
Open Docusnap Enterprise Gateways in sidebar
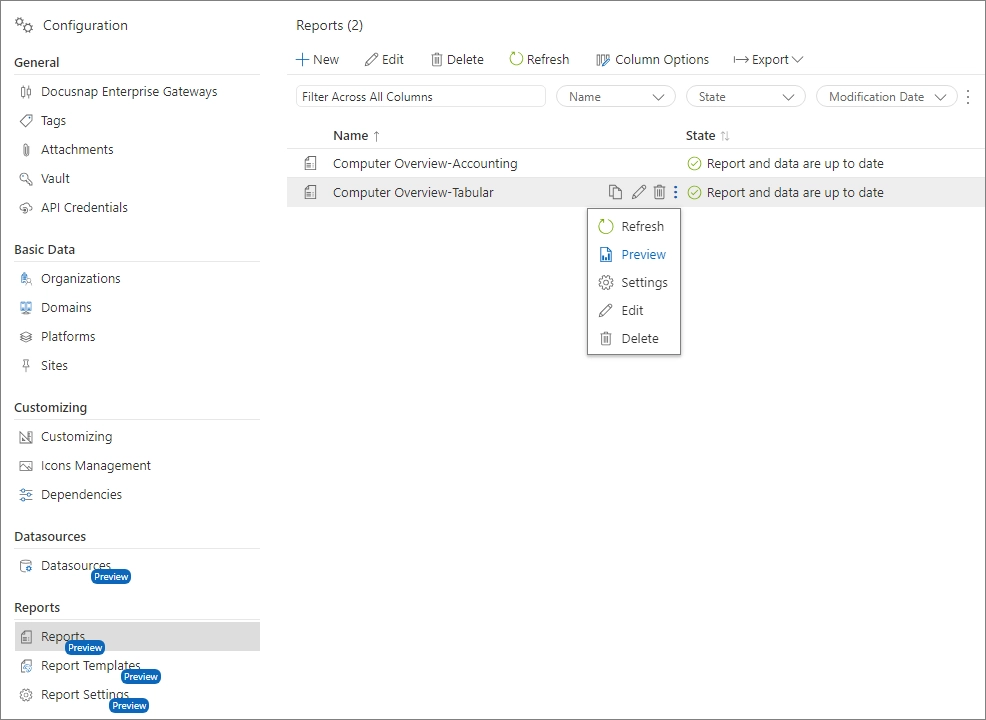click(128, 91)
